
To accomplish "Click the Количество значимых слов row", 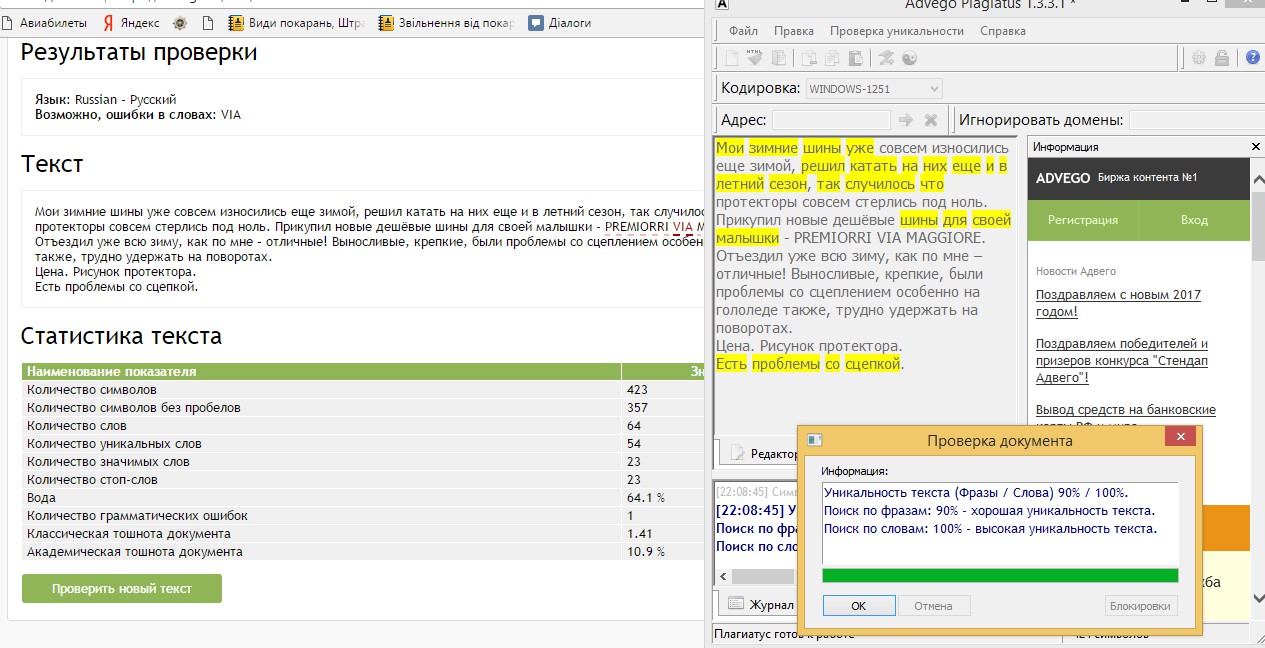I will pos(362,462).
